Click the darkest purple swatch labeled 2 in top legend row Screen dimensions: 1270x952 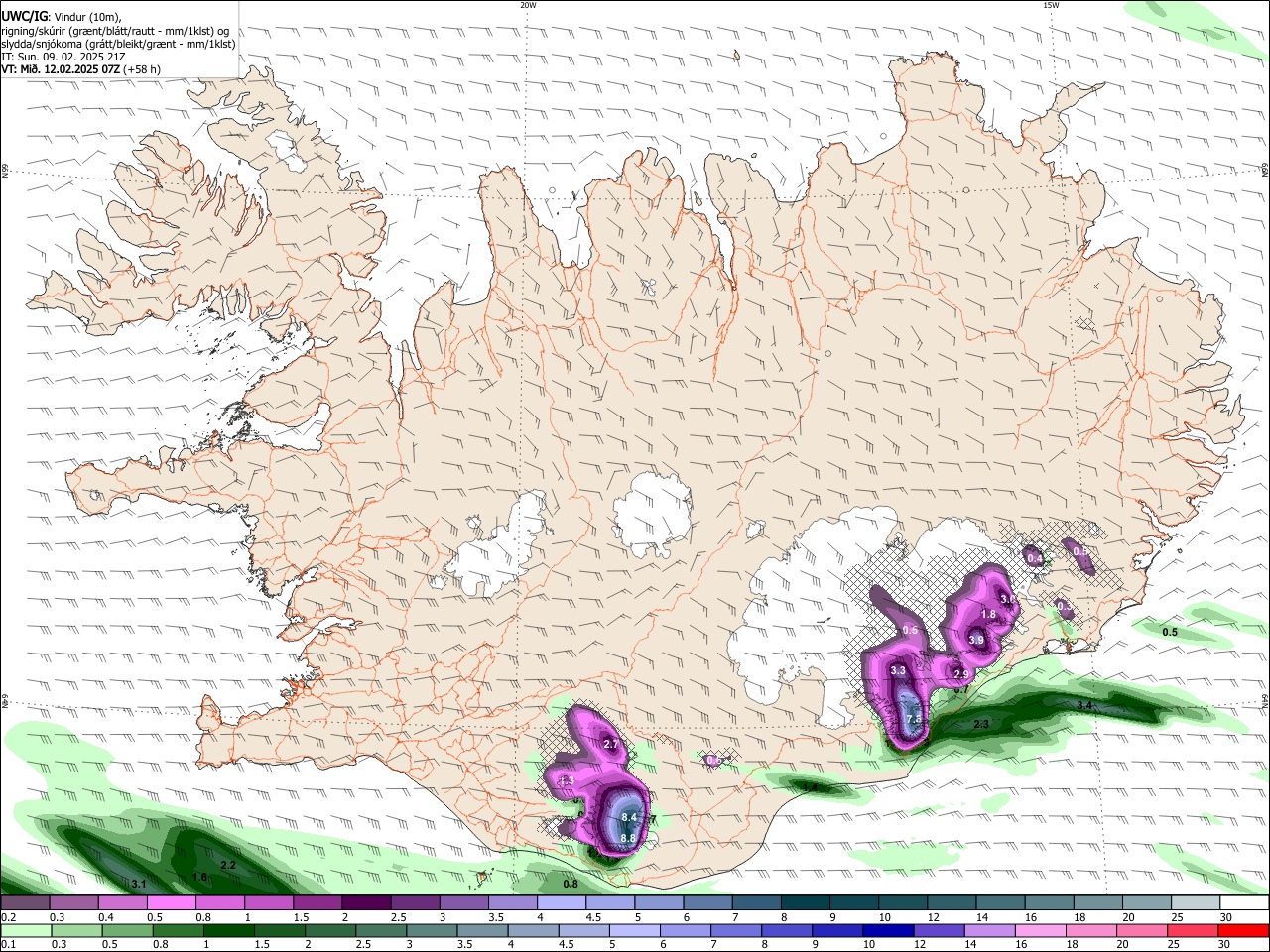365,903
